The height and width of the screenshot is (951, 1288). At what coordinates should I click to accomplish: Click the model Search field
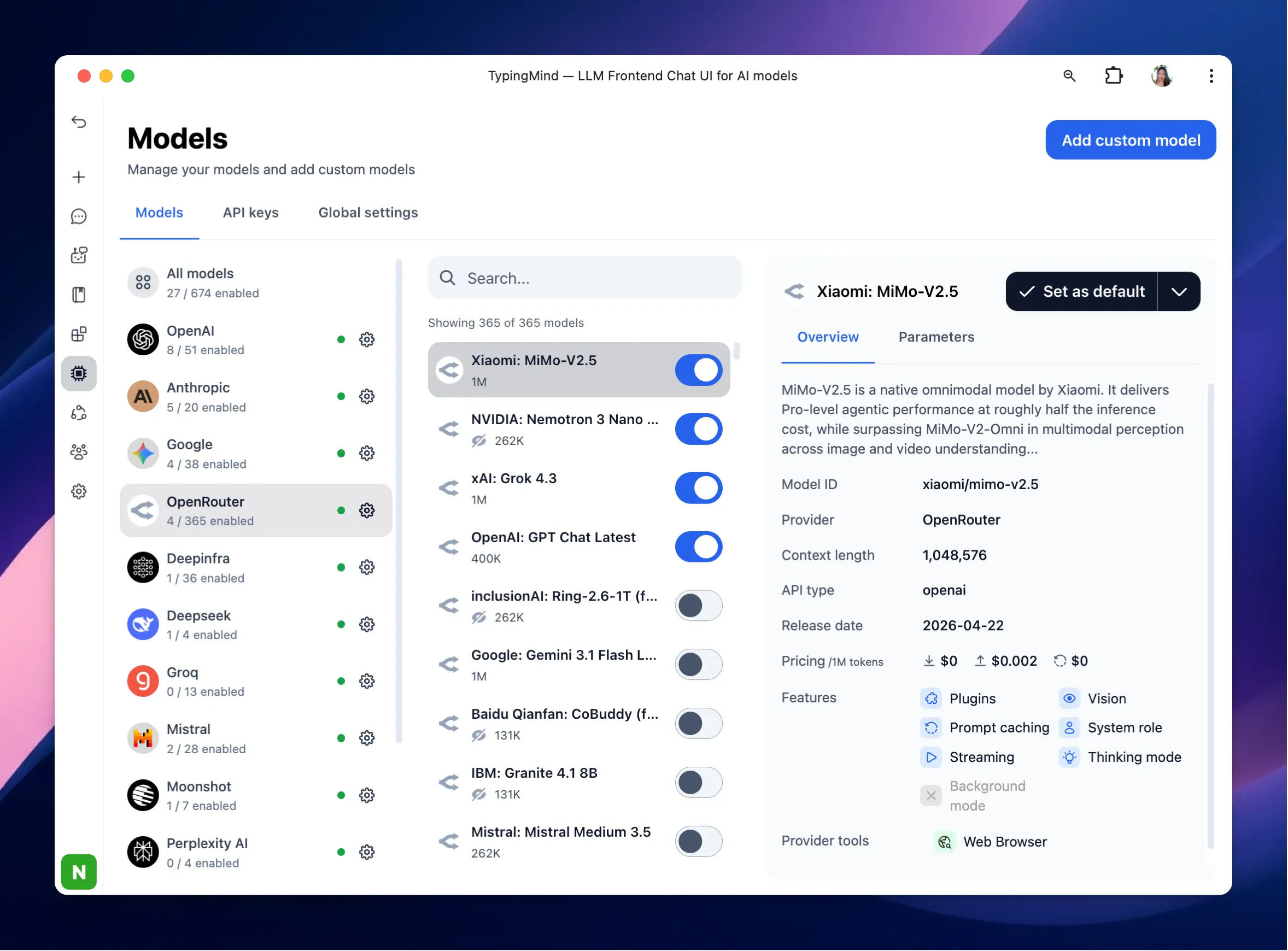coord(585,278)
